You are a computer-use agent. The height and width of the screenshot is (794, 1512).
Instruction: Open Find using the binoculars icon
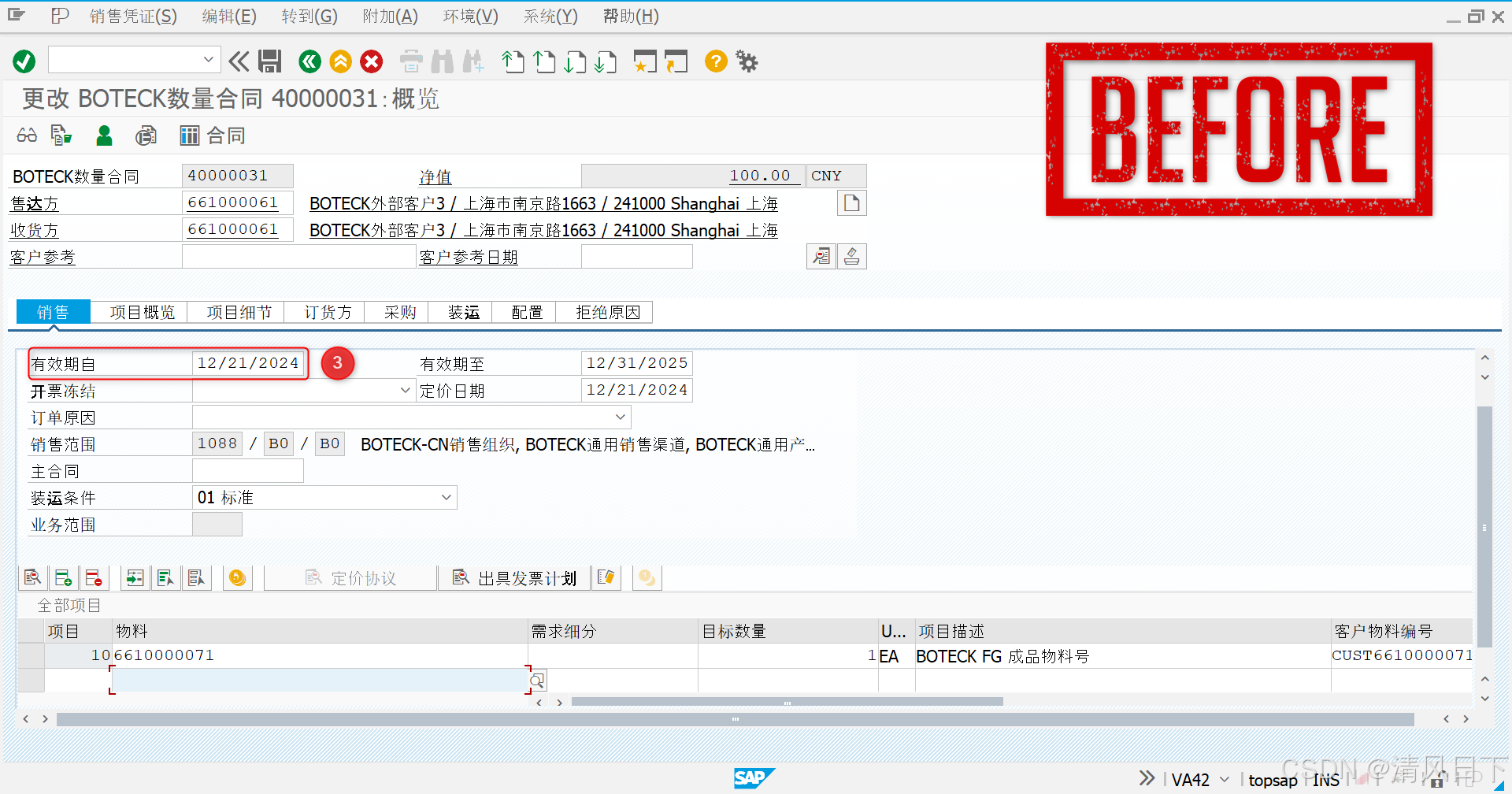[x=443, y=61]
